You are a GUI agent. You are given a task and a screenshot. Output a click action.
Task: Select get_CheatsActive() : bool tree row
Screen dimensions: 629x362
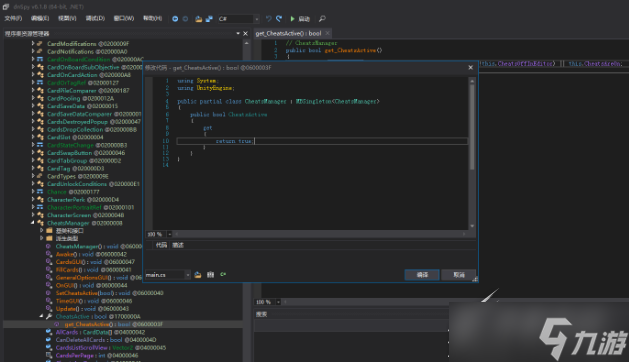point(123,324)
